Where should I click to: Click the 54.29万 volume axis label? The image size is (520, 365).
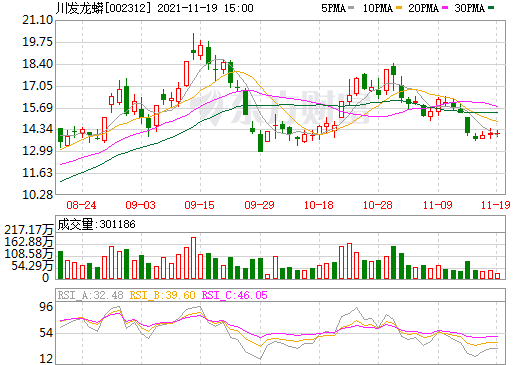32,266
